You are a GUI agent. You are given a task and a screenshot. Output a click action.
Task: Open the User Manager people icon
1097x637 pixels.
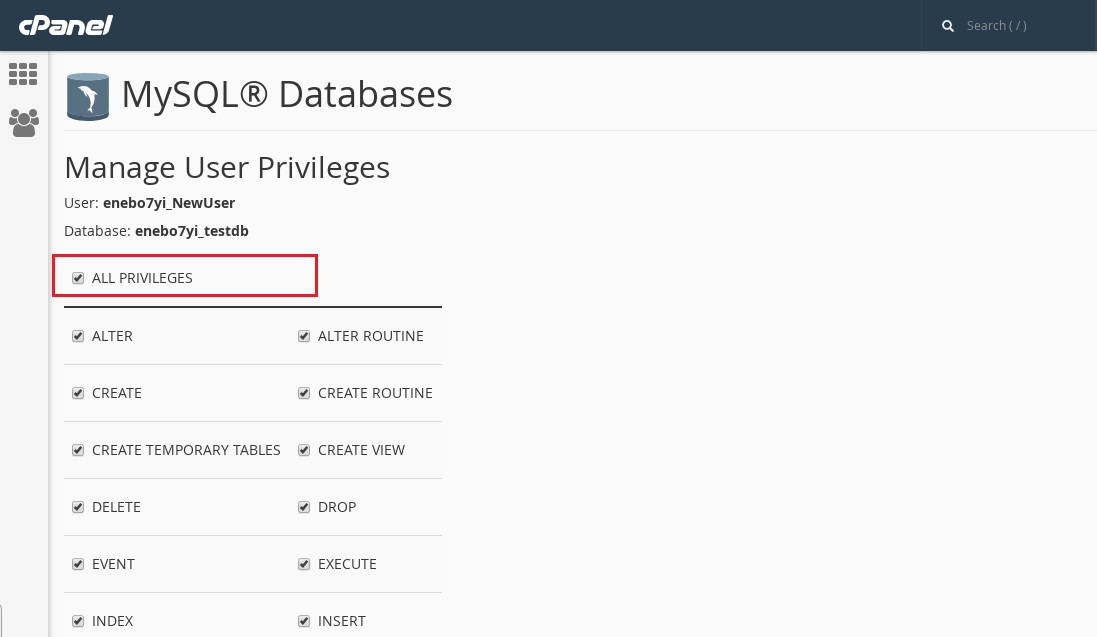[x=24, y=123]
